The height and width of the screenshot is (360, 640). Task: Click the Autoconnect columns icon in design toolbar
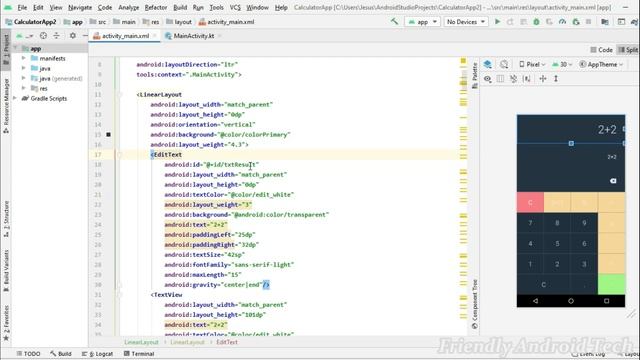coord(500,79)
